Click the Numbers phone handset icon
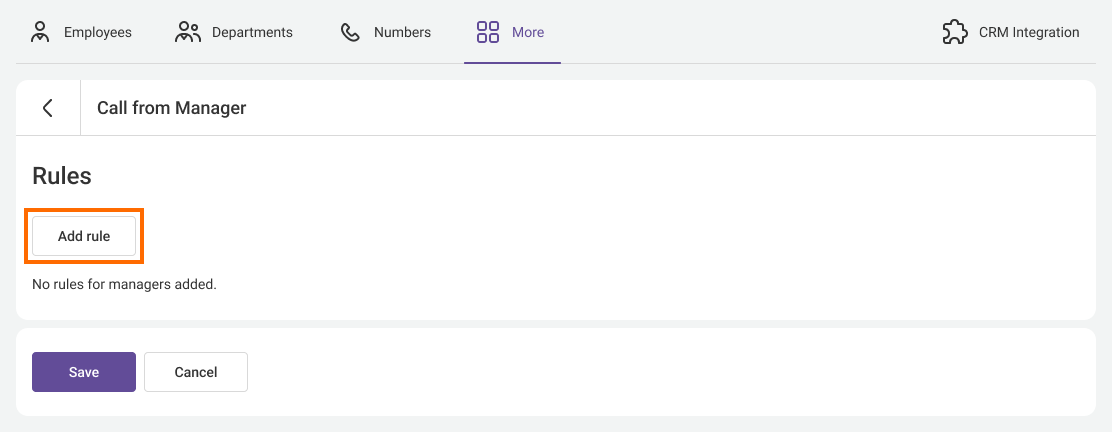This screenshot has width=1112, height=432. click(x=350, y=32)
